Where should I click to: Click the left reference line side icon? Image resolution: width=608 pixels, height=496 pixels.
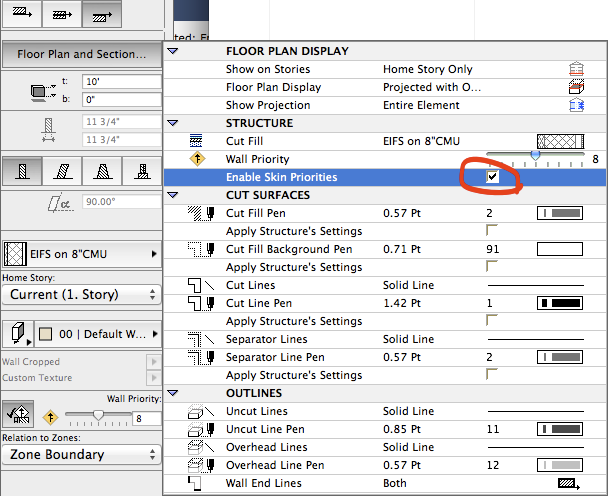[22, 14]
